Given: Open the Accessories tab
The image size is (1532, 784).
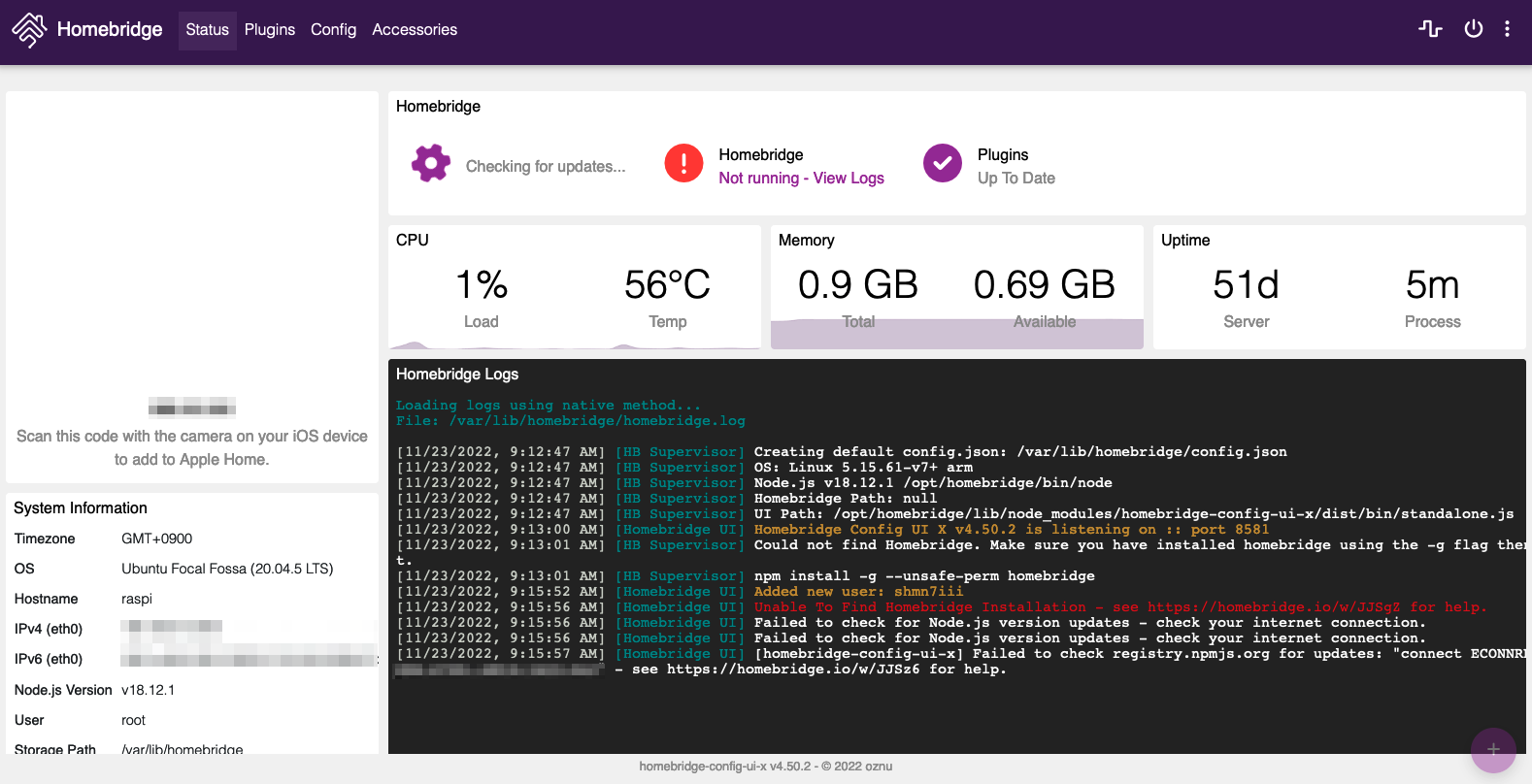Looking at the screenshot, I should coord(415,30).
